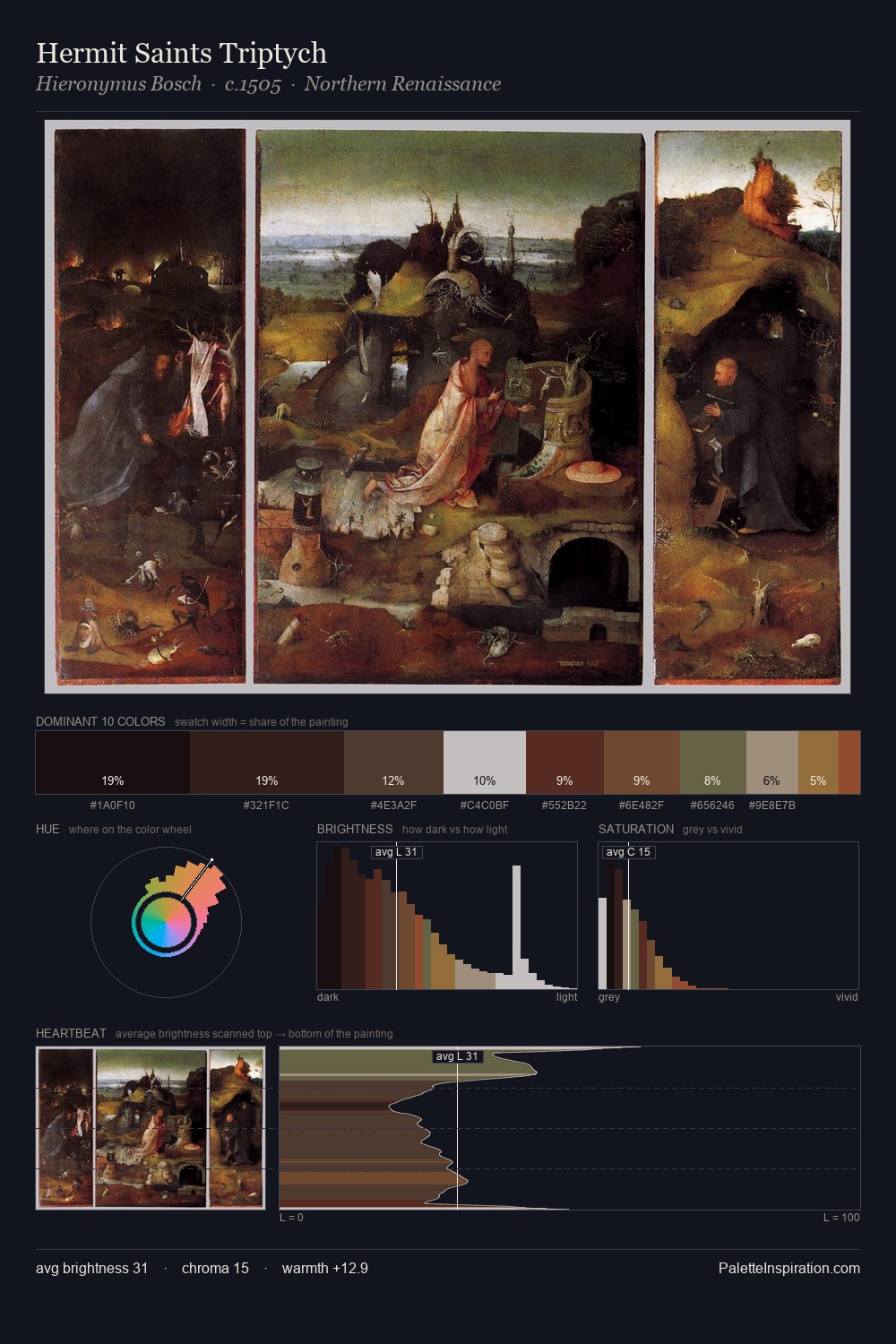Screen dimensions: 896x1344
Task: Click the small painting thumbnail in Heartbeat section
Action: [152, 1128]
